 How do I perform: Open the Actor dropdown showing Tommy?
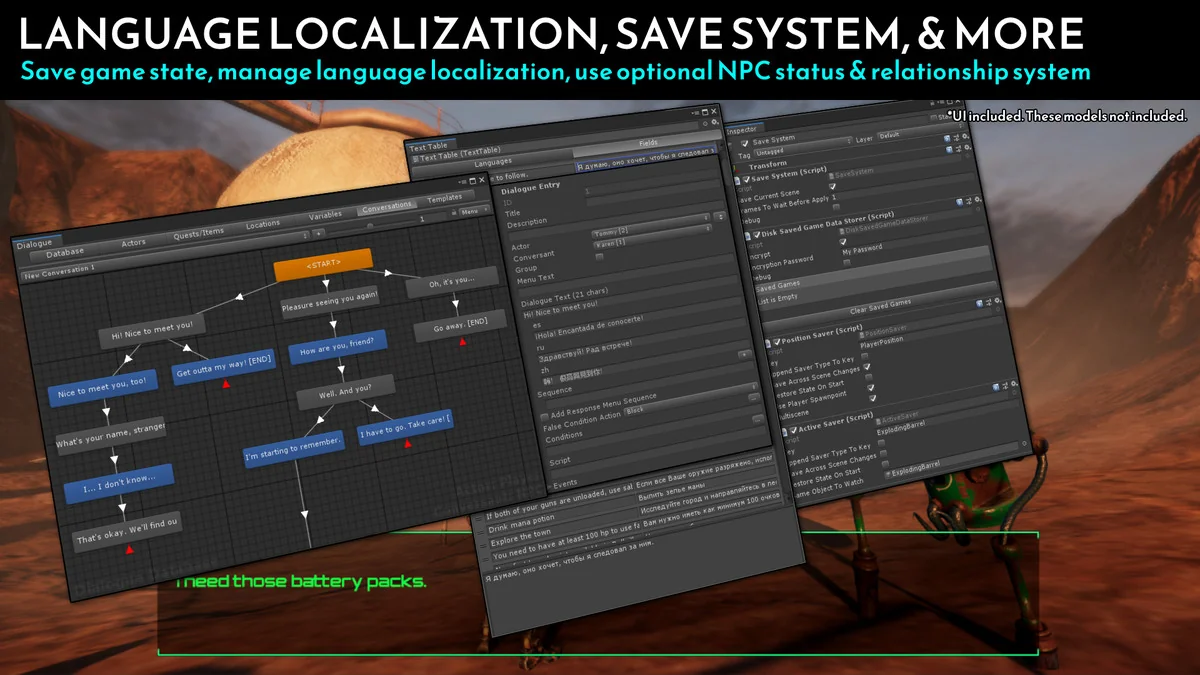(611, 231)
